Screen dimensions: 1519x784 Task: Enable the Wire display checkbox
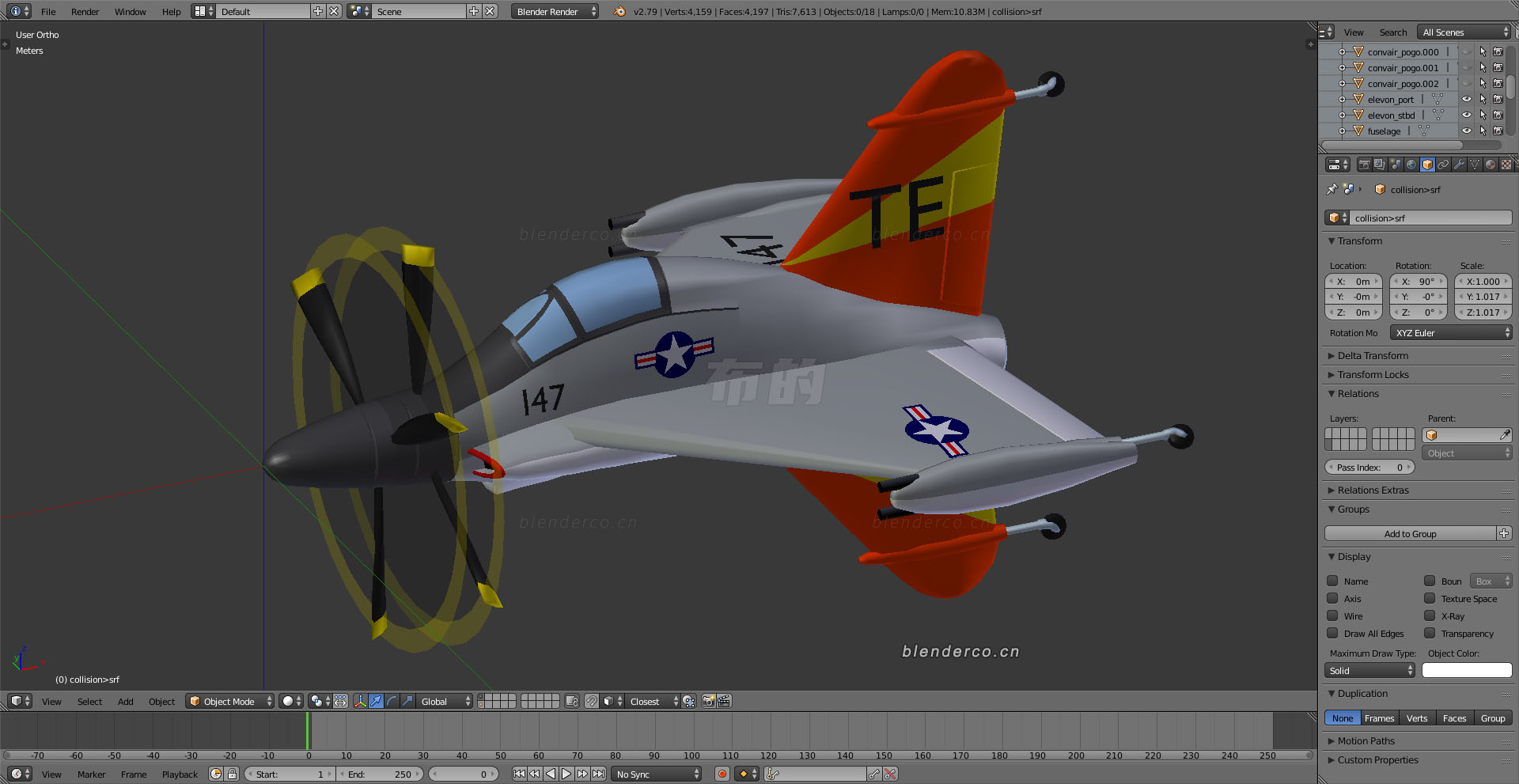[x=1332, y=615]
